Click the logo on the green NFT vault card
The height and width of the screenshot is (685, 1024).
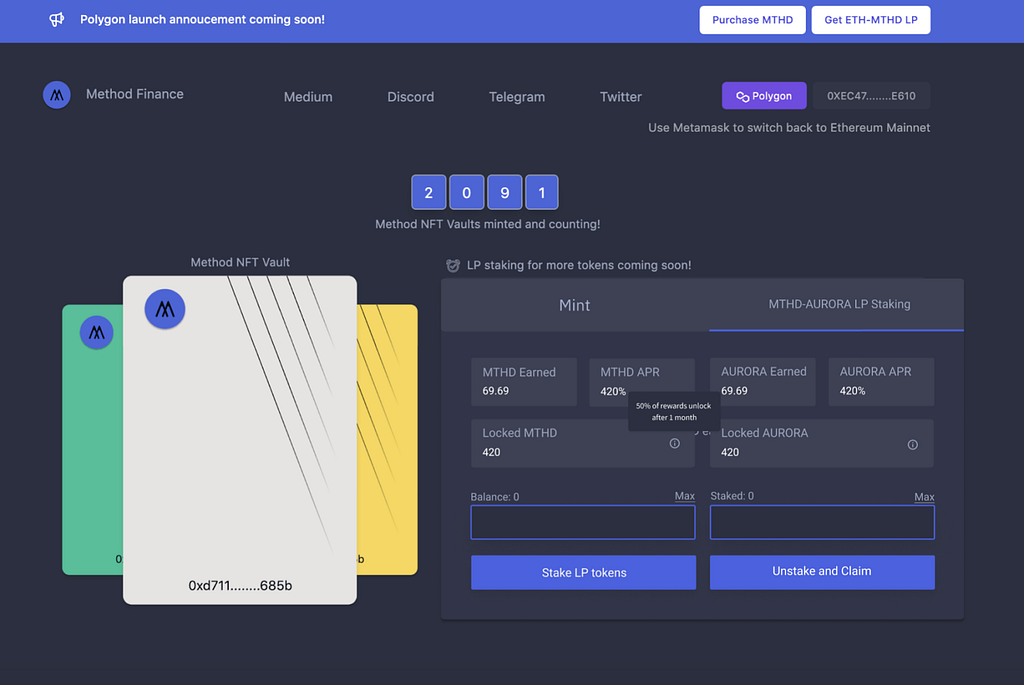click(97, 332)
